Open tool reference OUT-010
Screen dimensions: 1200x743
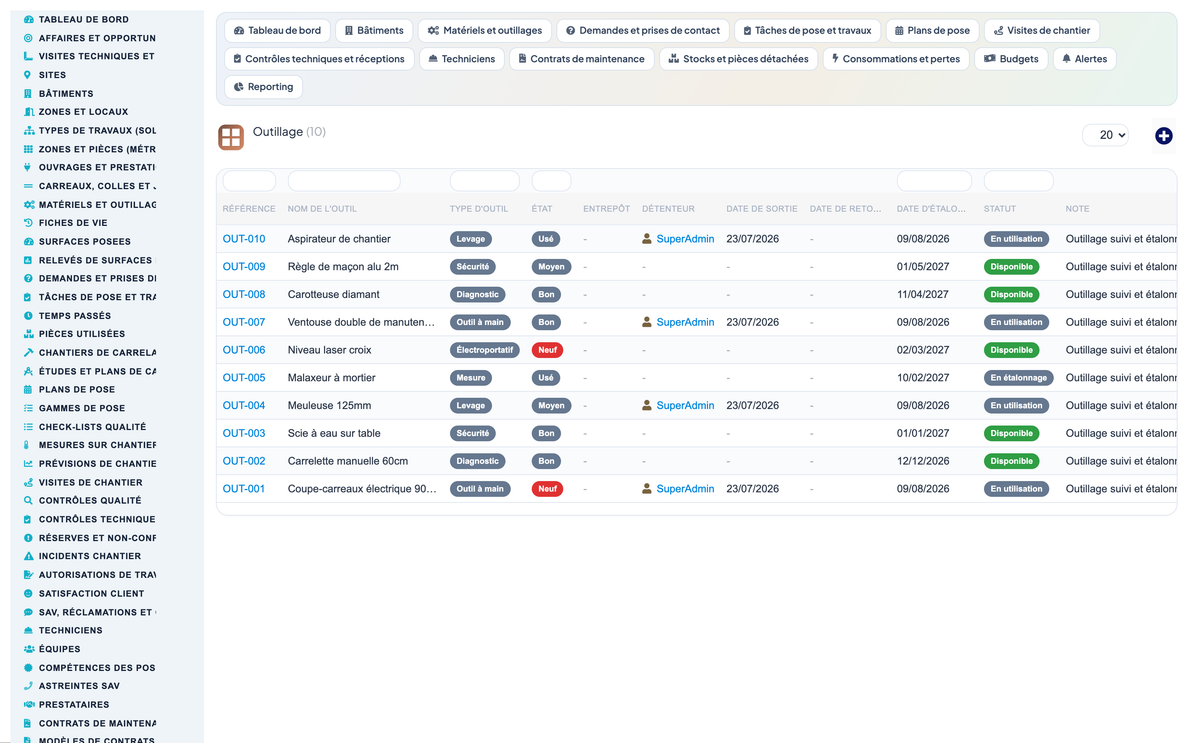(x=244, y=239)
